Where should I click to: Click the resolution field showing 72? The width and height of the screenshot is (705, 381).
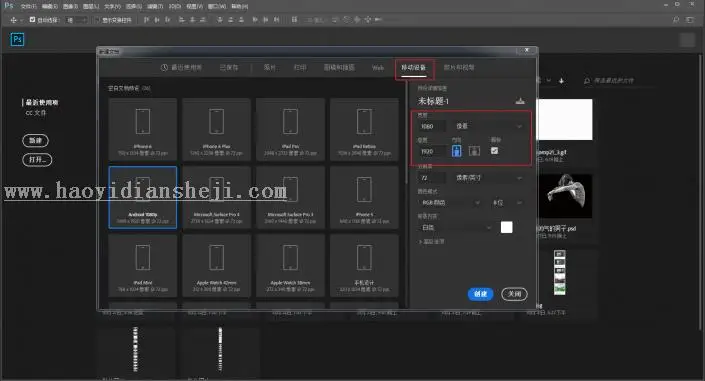click(x=432, y=178)
